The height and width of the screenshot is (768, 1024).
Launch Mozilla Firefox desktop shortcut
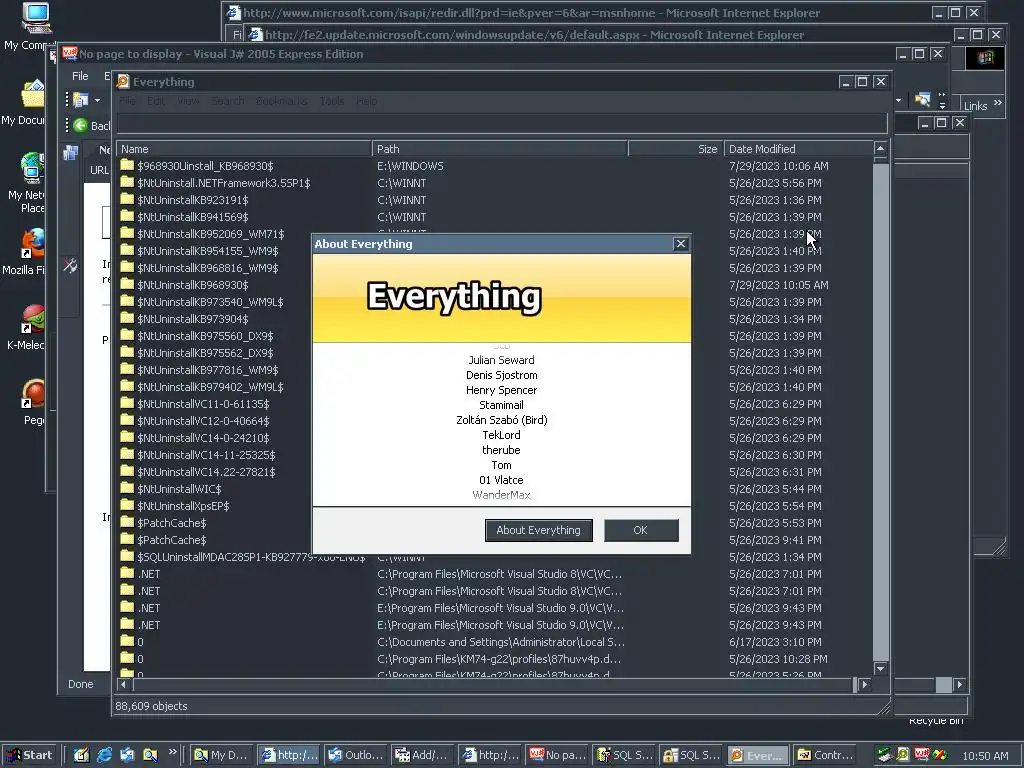(33, 244)
